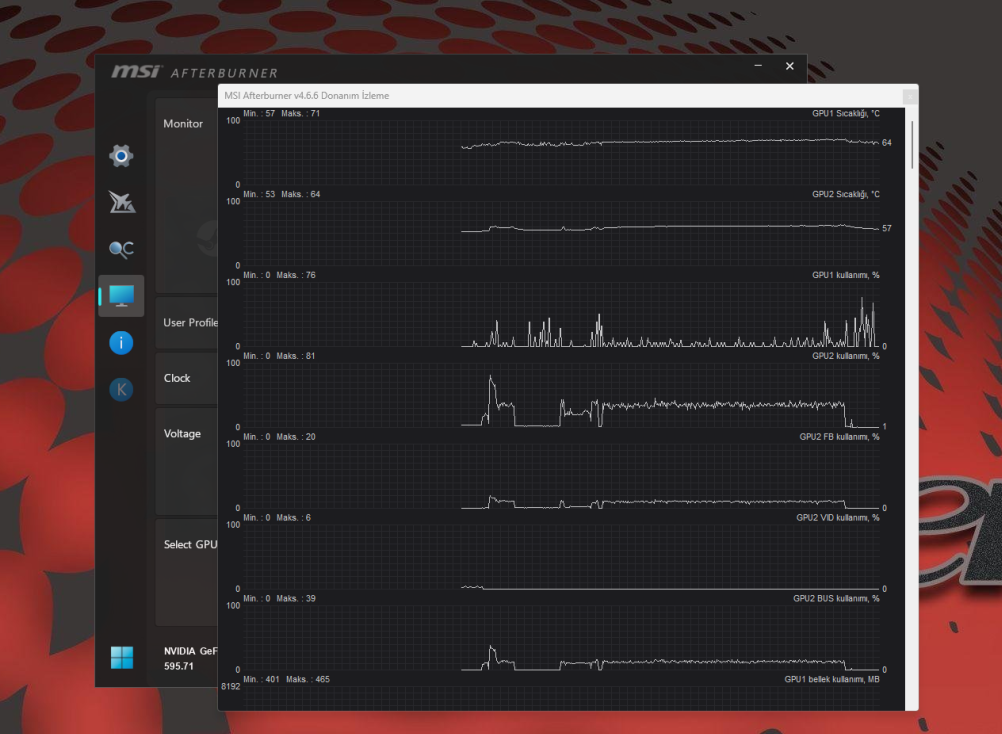Click the GPU1 bellek kullanımı, MB label
This screenshot has width=1002, height=734.
pyautogui.click(x=831, y=679)
